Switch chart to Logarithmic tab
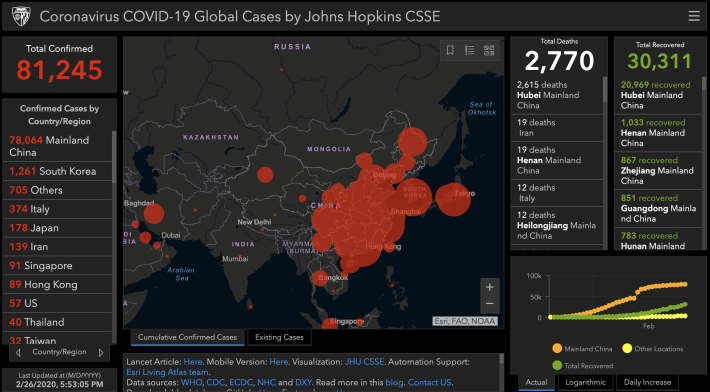 point(585,382)
